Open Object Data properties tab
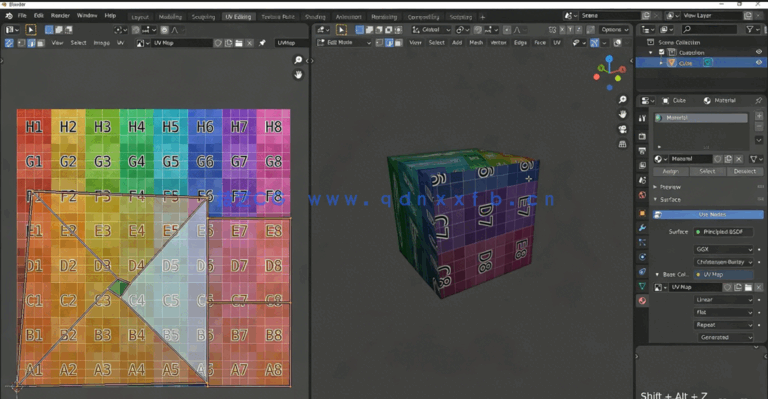The image size is (768, 399). [x=642, y=286]
